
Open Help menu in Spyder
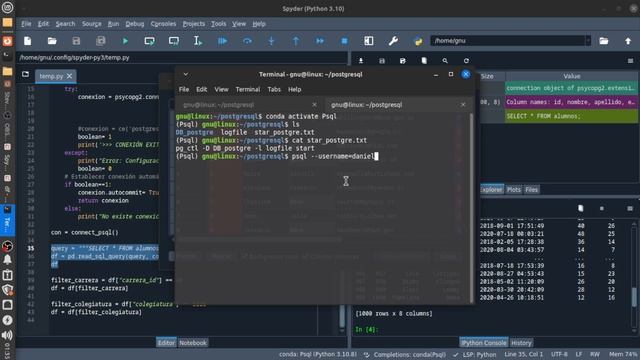259,24
